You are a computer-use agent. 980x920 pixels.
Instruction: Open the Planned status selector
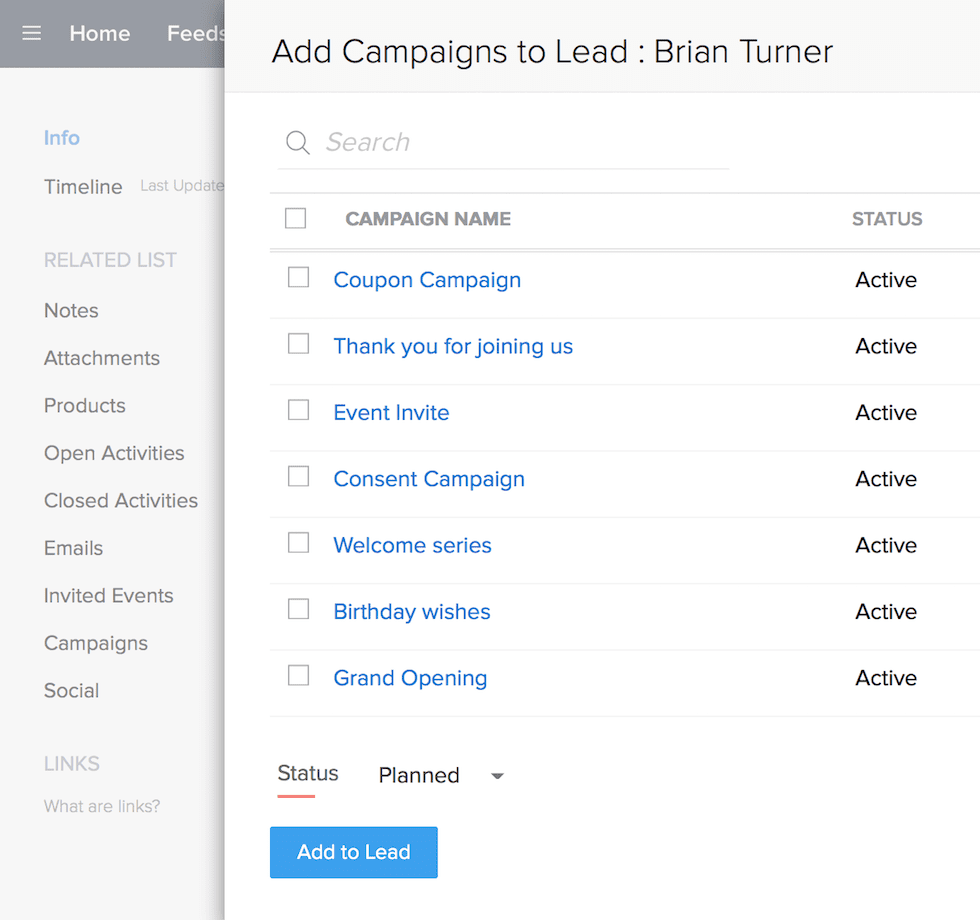(420, 776)
